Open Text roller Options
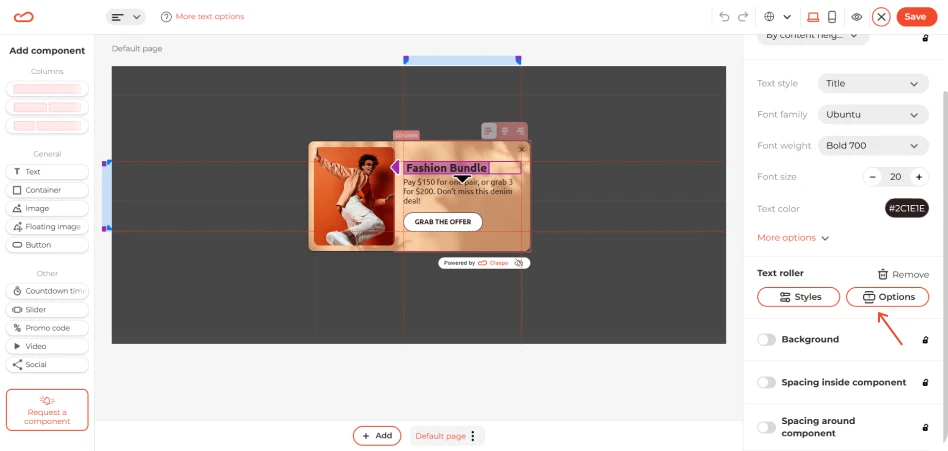Image resolution: width=948 pixels, height=451 pixels. tap(888, 297)
